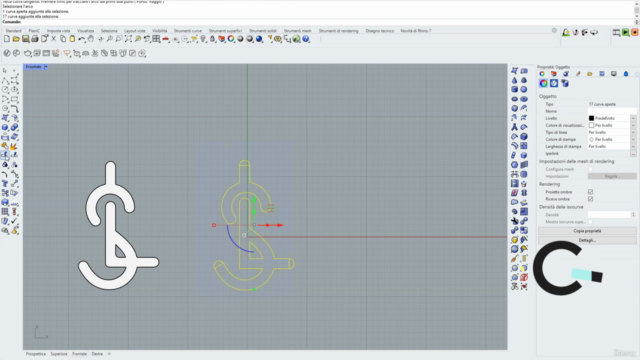Click the Comando command line field
Screen dimensions: 640x360
click(x=318, y=22)
